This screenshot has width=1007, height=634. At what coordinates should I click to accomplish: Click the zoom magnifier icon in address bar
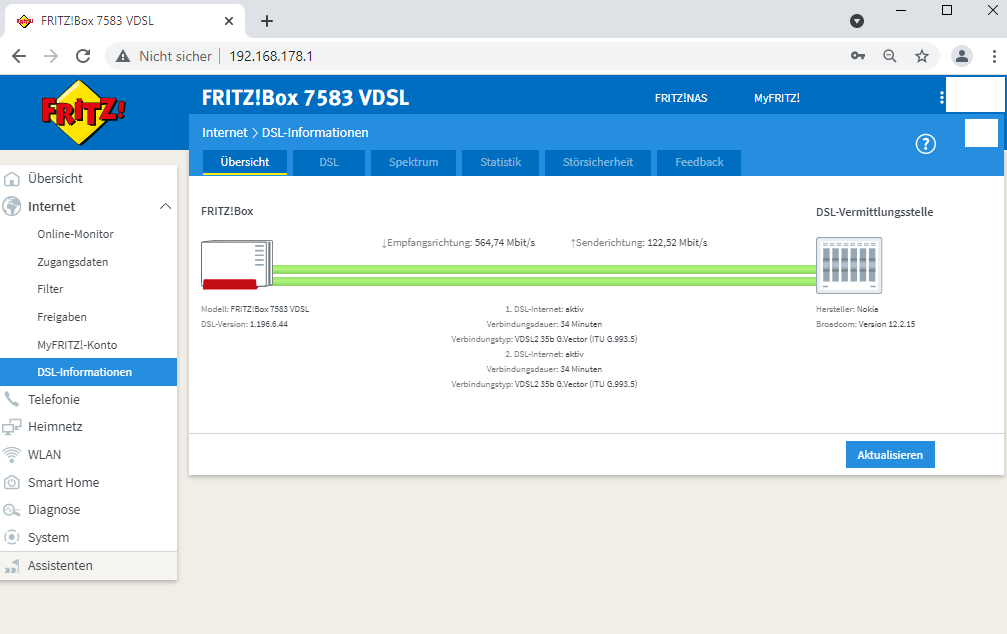(x=889, y=56)
